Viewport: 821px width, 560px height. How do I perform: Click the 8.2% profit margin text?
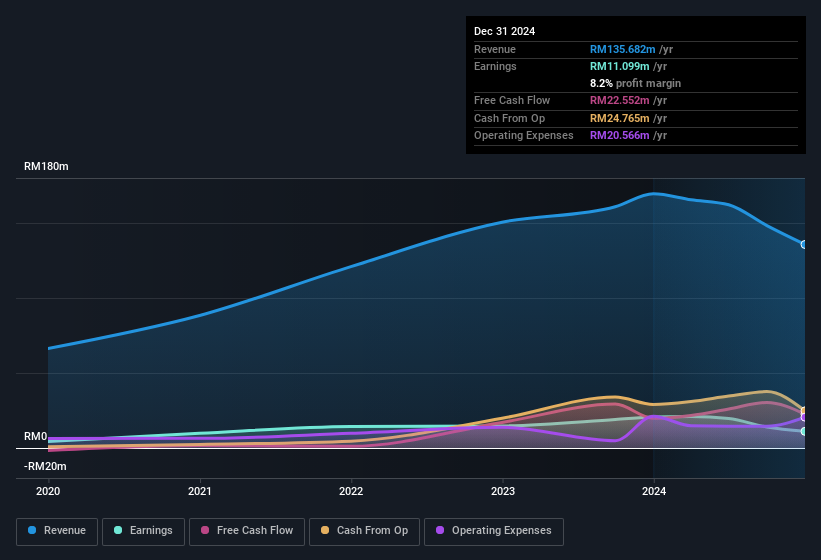click(635, 83)
